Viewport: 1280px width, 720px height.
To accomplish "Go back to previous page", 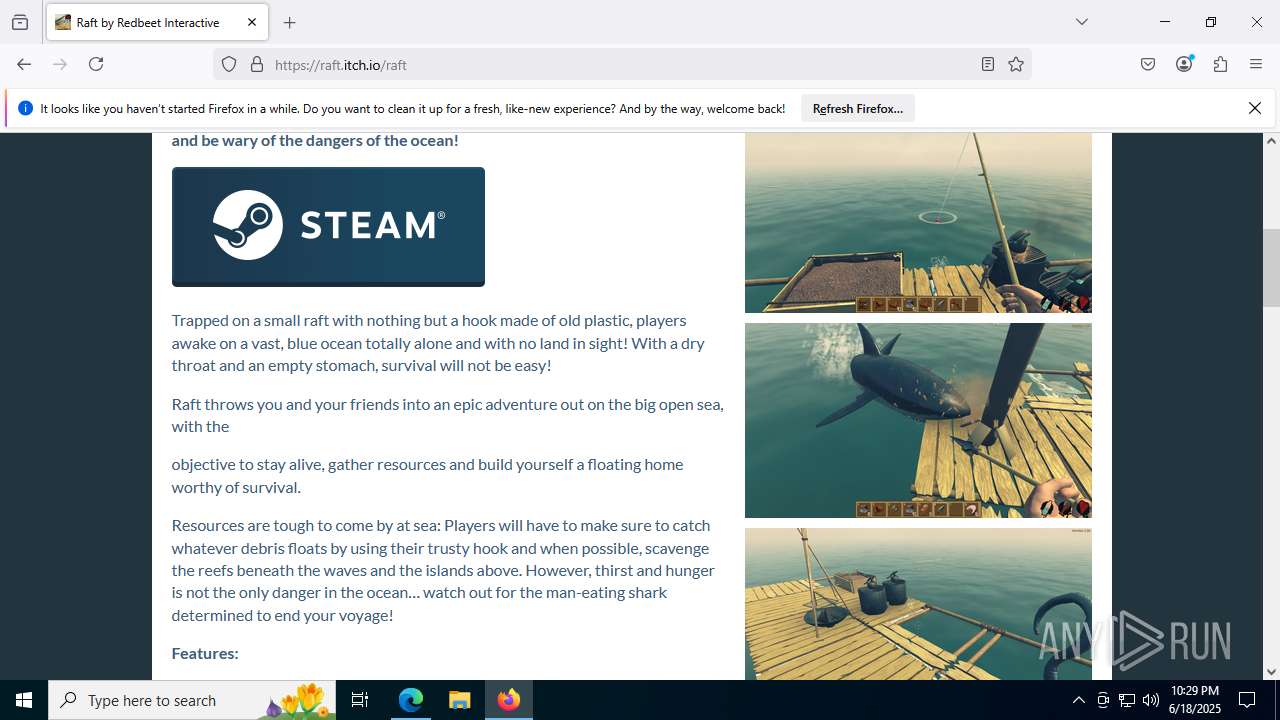I will pos(24,64).
